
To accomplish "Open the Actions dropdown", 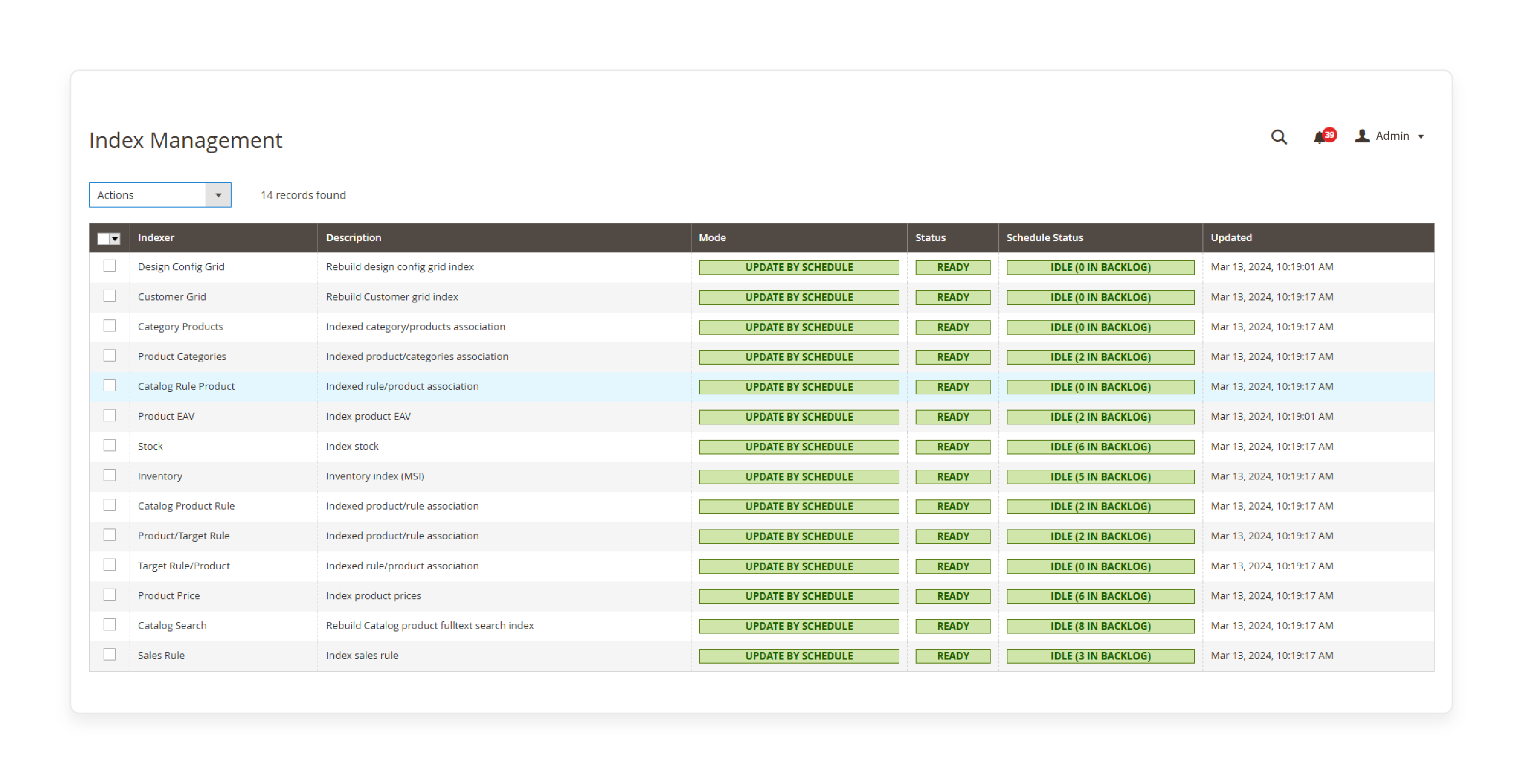I will tap(160, 195).
